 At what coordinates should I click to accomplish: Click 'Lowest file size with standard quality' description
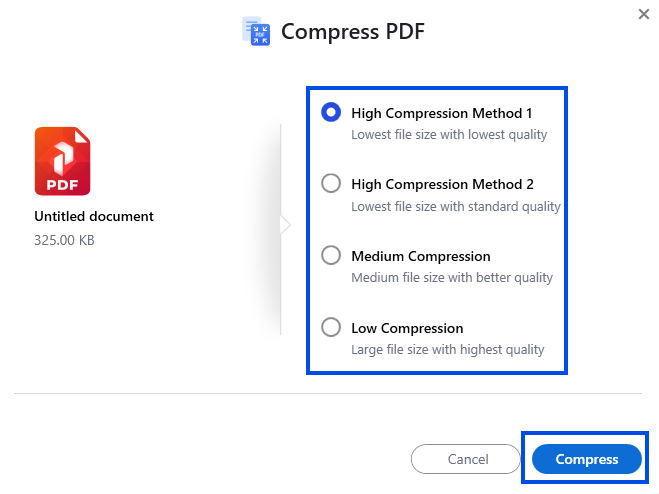(456, 207)
